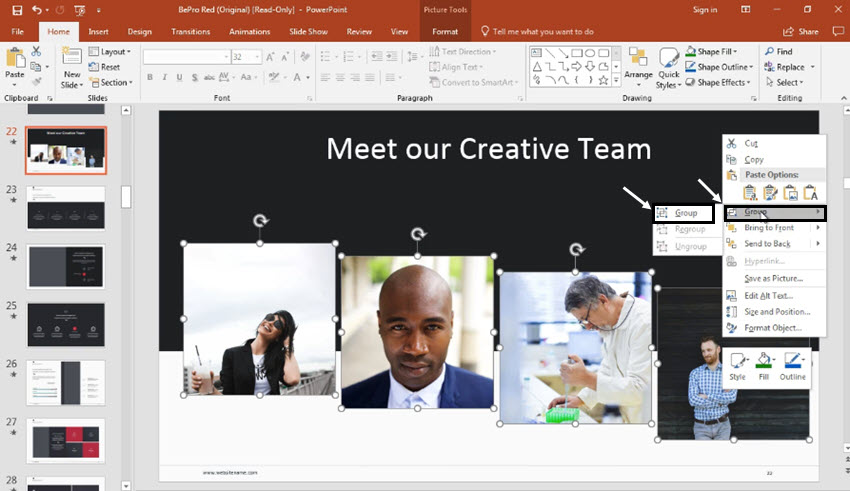Click the Quick Styles icon
The image size is (850, 491).
pos(668,66)
